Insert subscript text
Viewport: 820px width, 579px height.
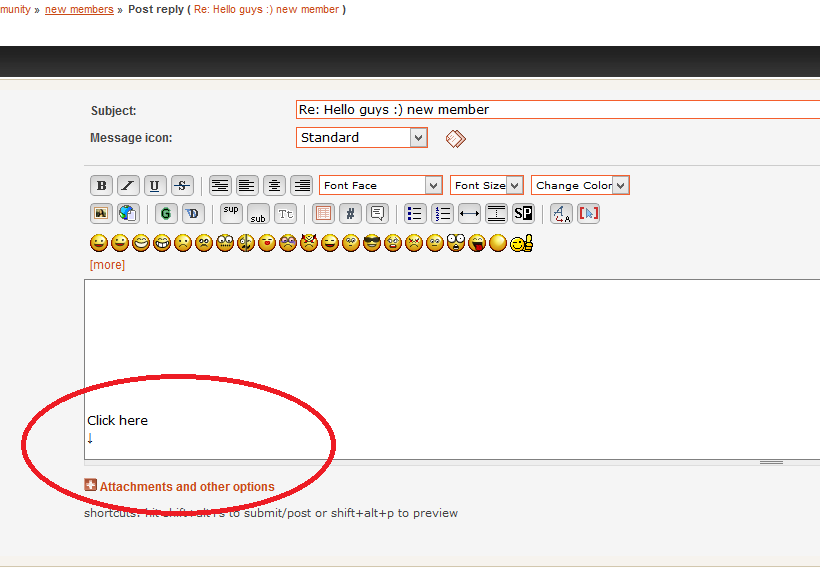(258, 214)
